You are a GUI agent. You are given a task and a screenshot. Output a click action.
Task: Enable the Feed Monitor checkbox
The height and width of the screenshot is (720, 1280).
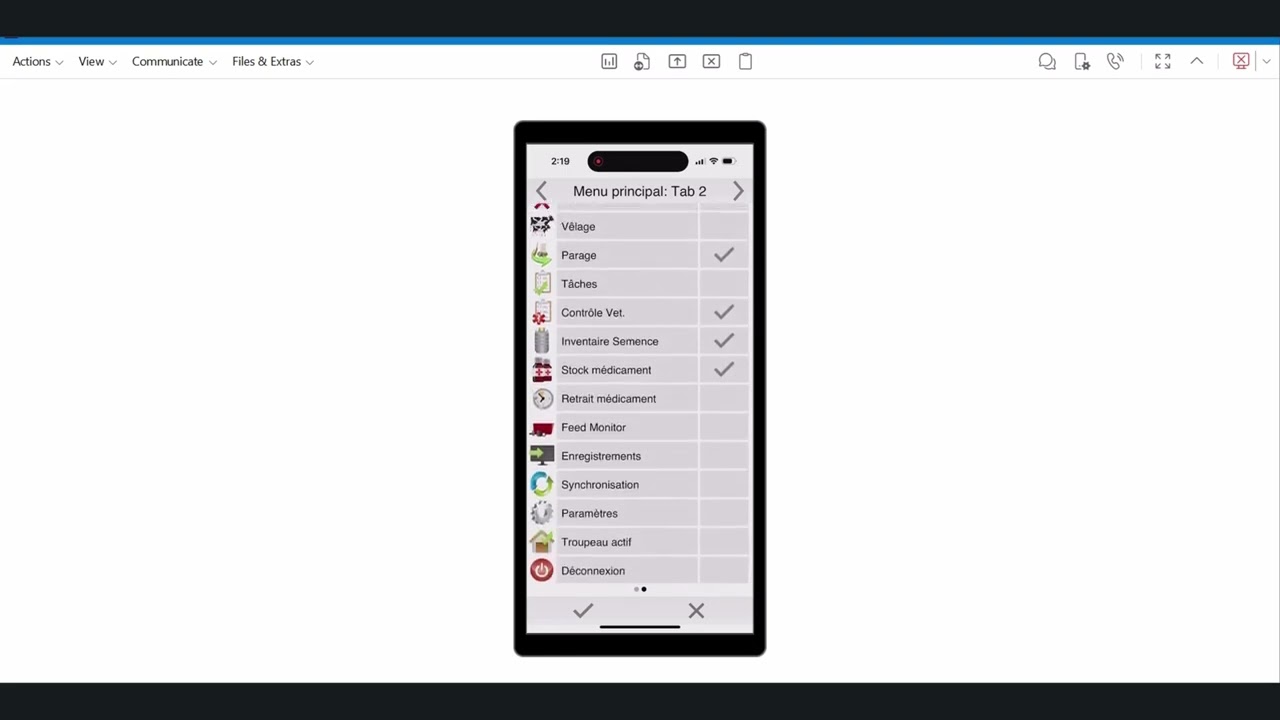724,427
